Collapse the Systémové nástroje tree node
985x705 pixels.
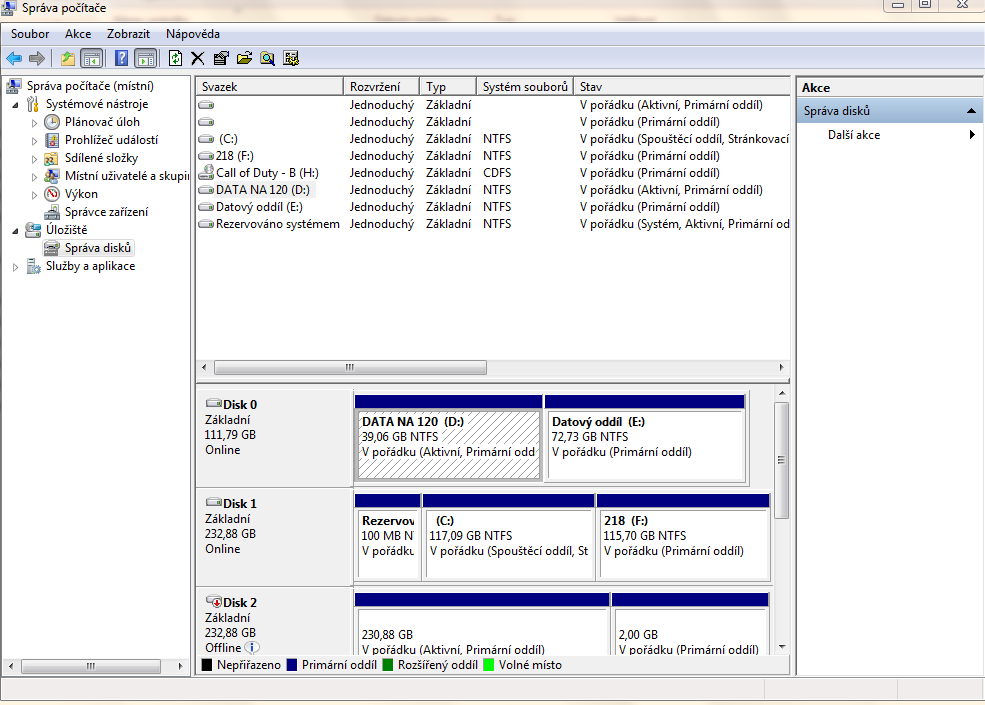15,104
